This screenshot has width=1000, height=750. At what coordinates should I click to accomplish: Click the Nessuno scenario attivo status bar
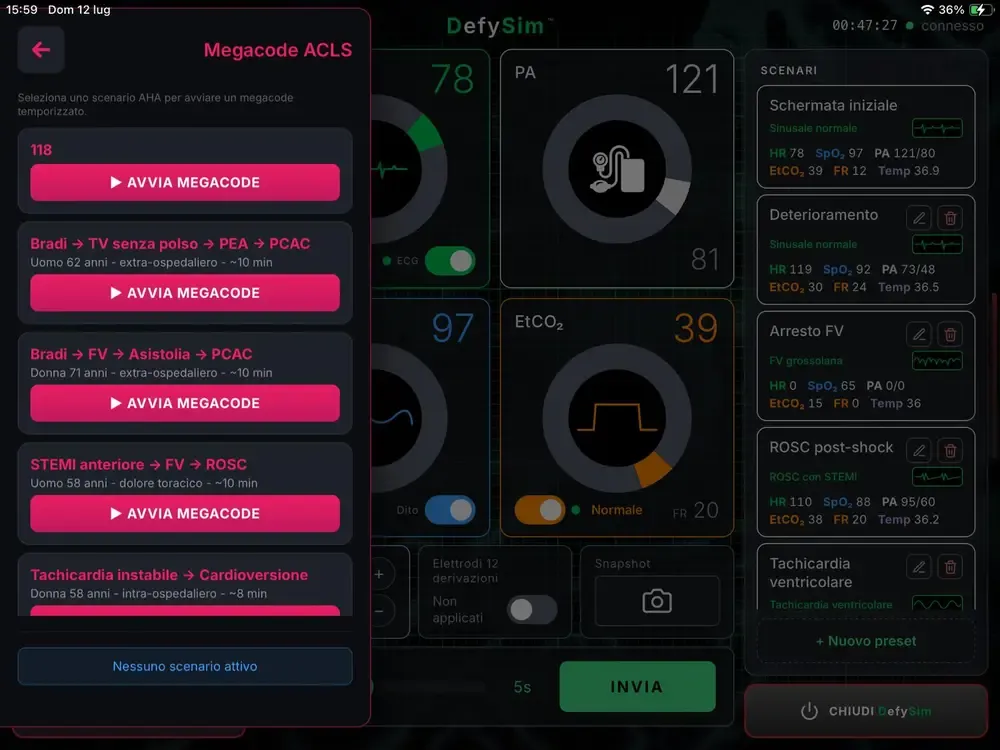point(185,666)
